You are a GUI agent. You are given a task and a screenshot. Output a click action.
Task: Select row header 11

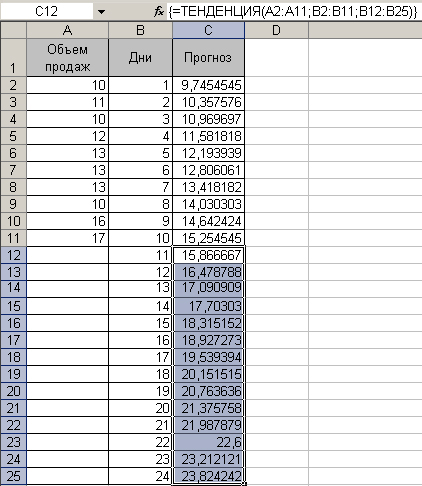tap(13, 238)
